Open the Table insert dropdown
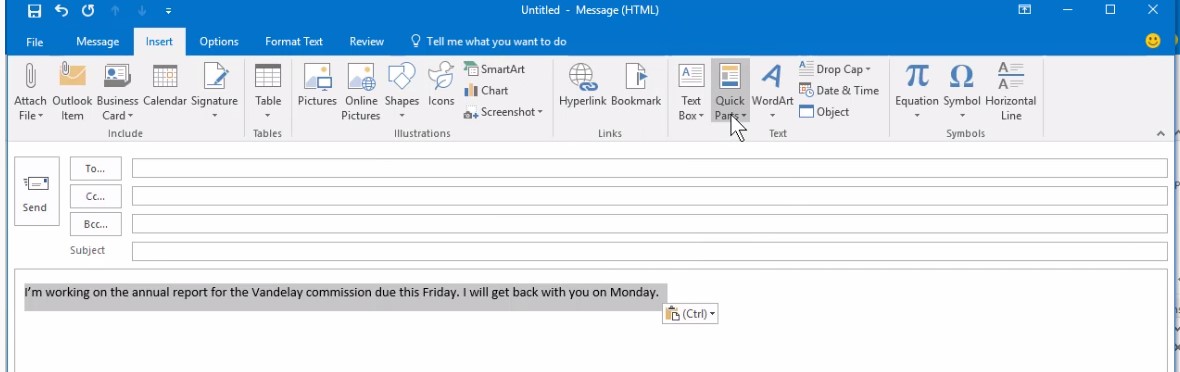The image size is (1180, 372). point(268,93)
